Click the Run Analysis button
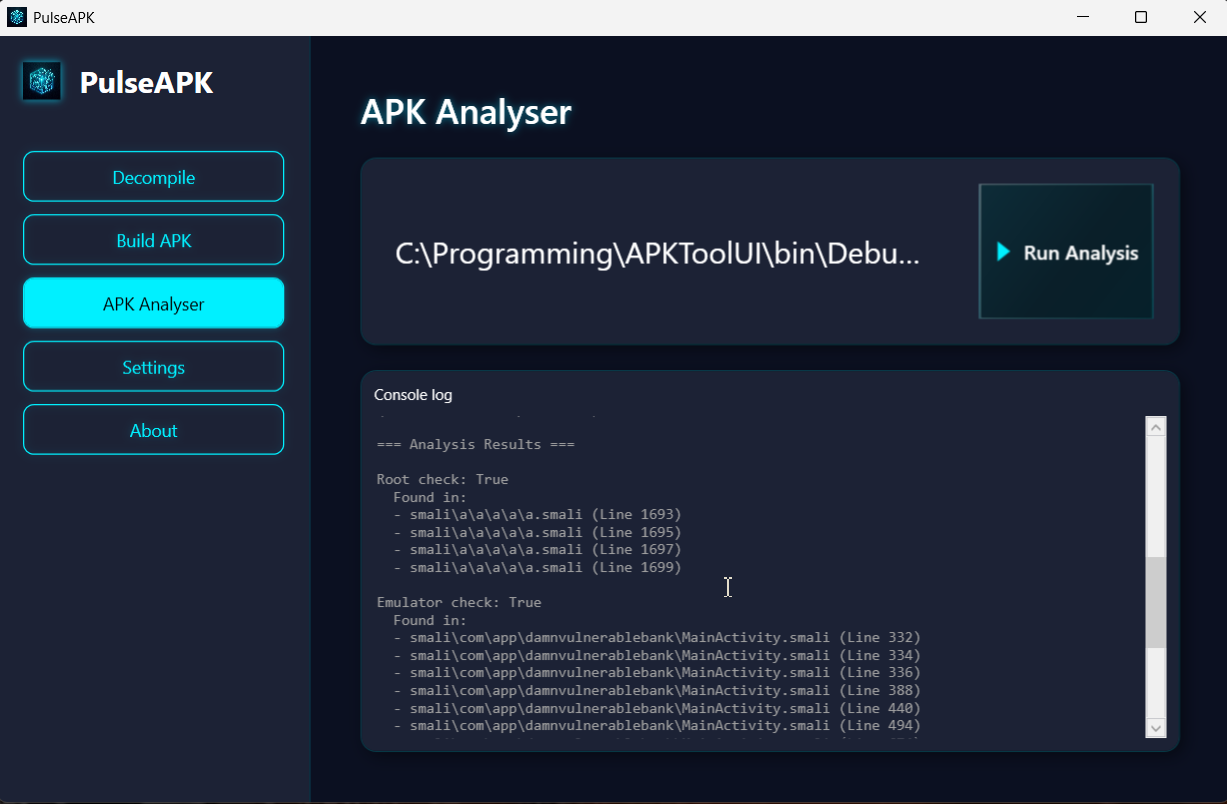The height and width of the screenshot is (804, 1227). tap(1066, 251)
